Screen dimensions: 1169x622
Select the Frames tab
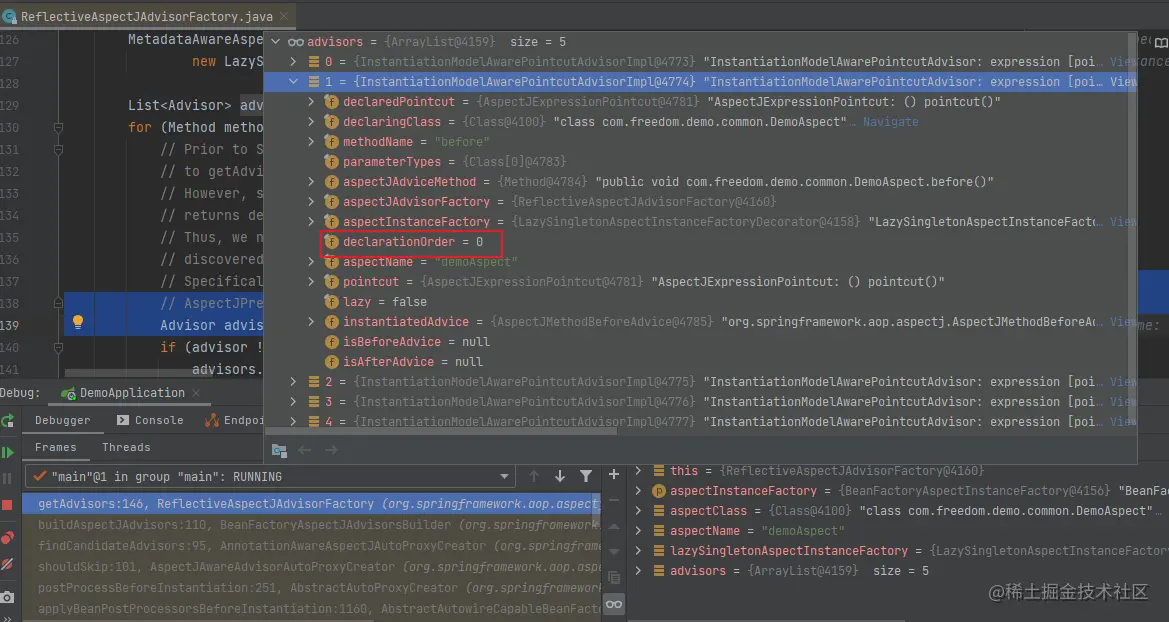(56, 447)
